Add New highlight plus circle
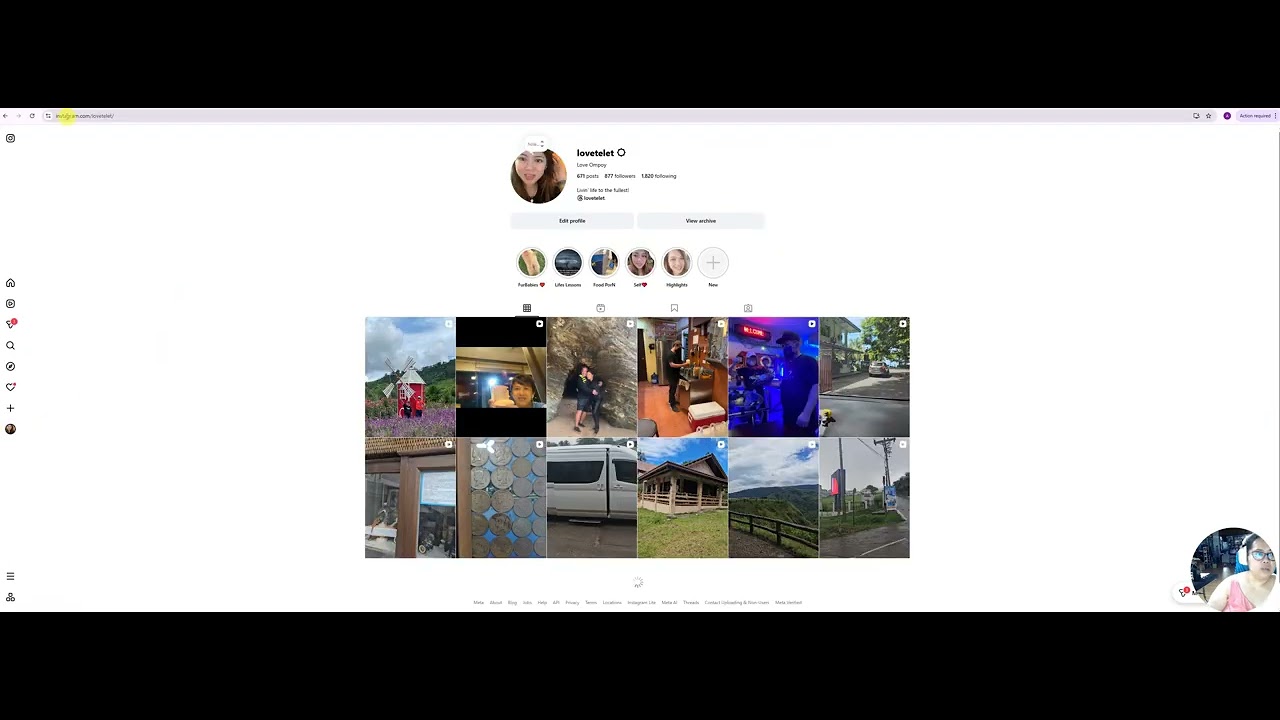 point(713,263)
